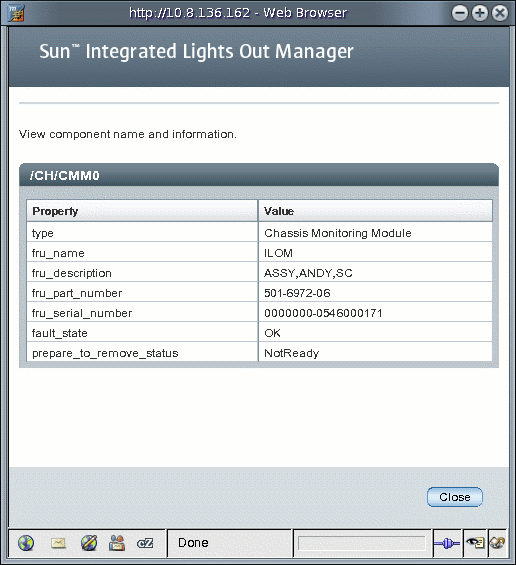The image size is (516, 565).
Task: Click the window title 'http://10.8.136.162 - Web Browser'
Action: coord(238,13)
